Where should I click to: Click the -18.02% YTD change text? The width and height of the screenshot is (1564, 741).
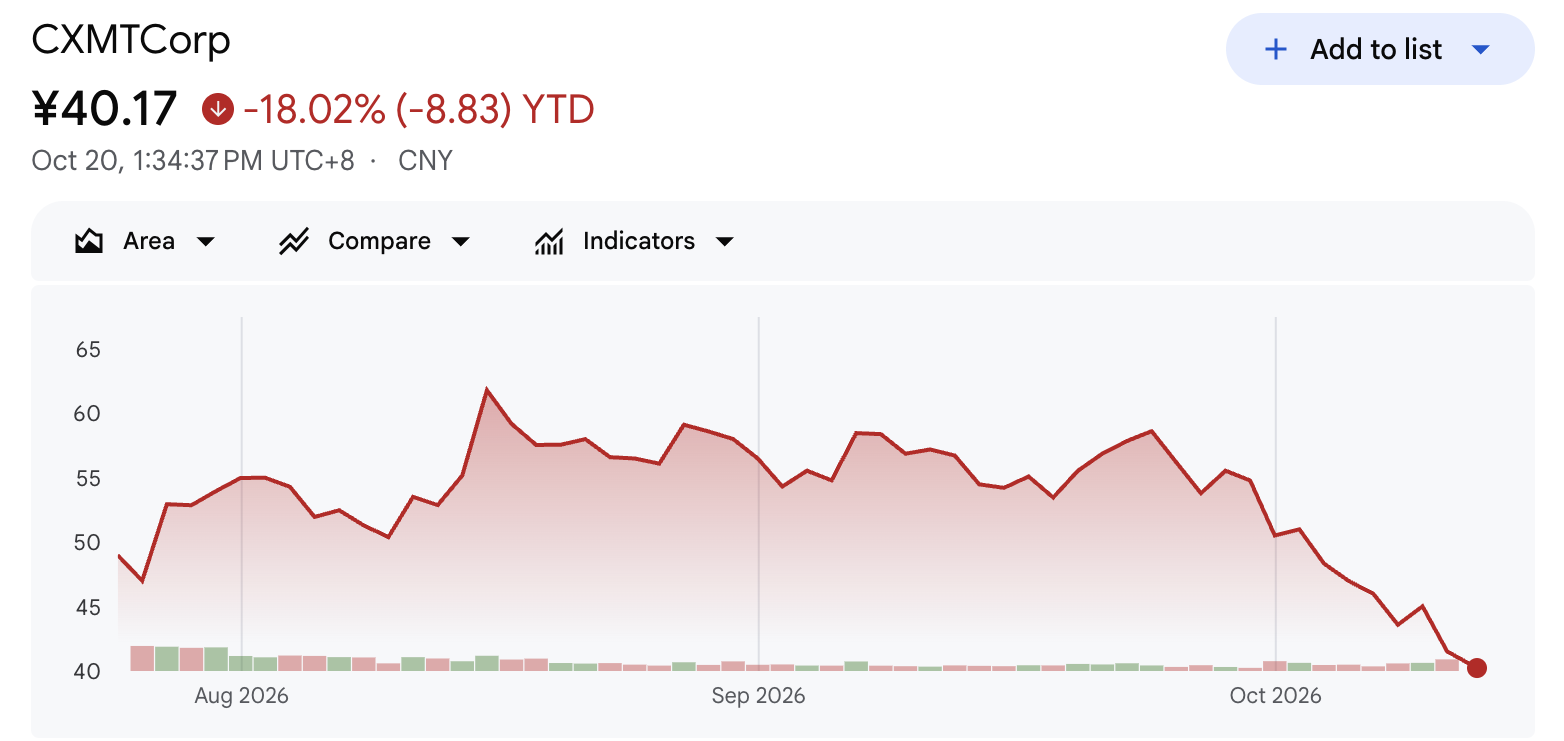click(x=419, y=109)
